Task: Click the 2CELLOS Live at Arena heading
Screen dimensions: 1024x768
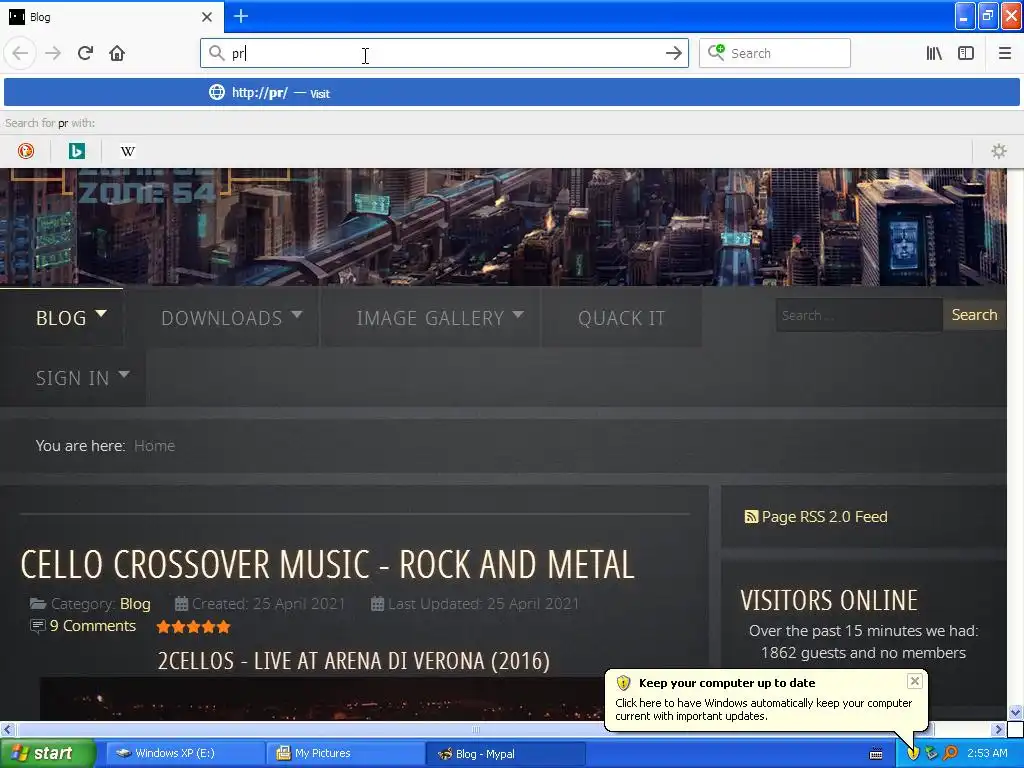Action: click(x=353, y=661)
